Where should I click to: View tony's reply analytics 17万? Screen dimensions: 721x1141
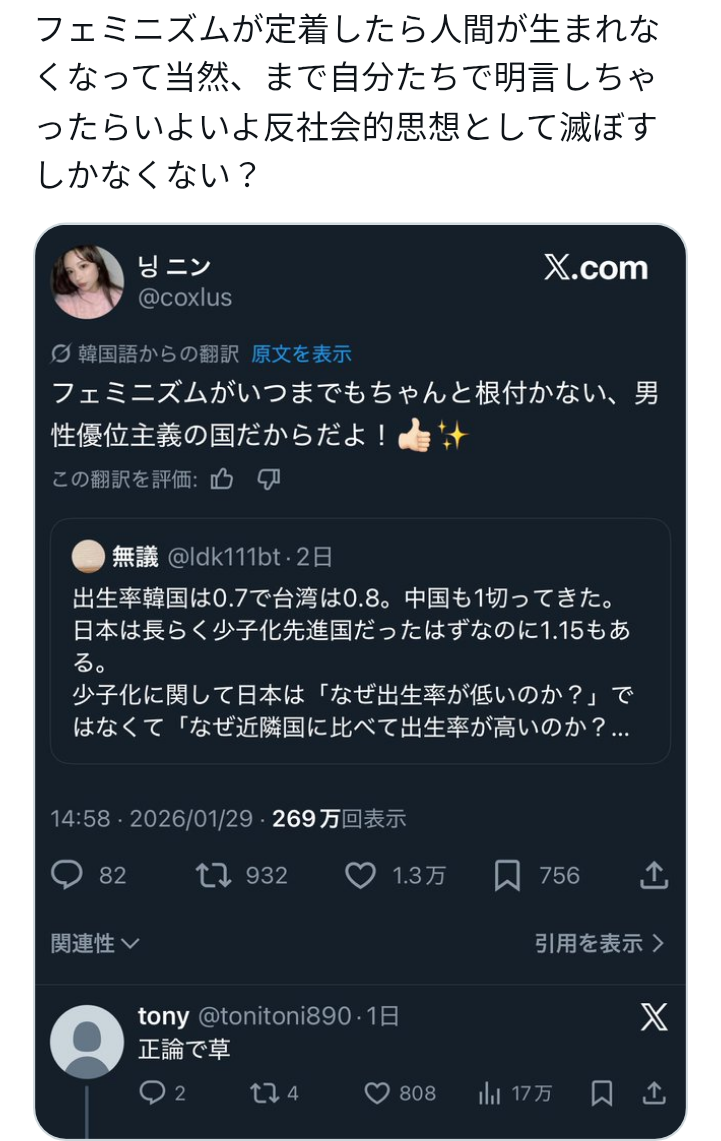pyautogui.click(x=514, y=1093)
